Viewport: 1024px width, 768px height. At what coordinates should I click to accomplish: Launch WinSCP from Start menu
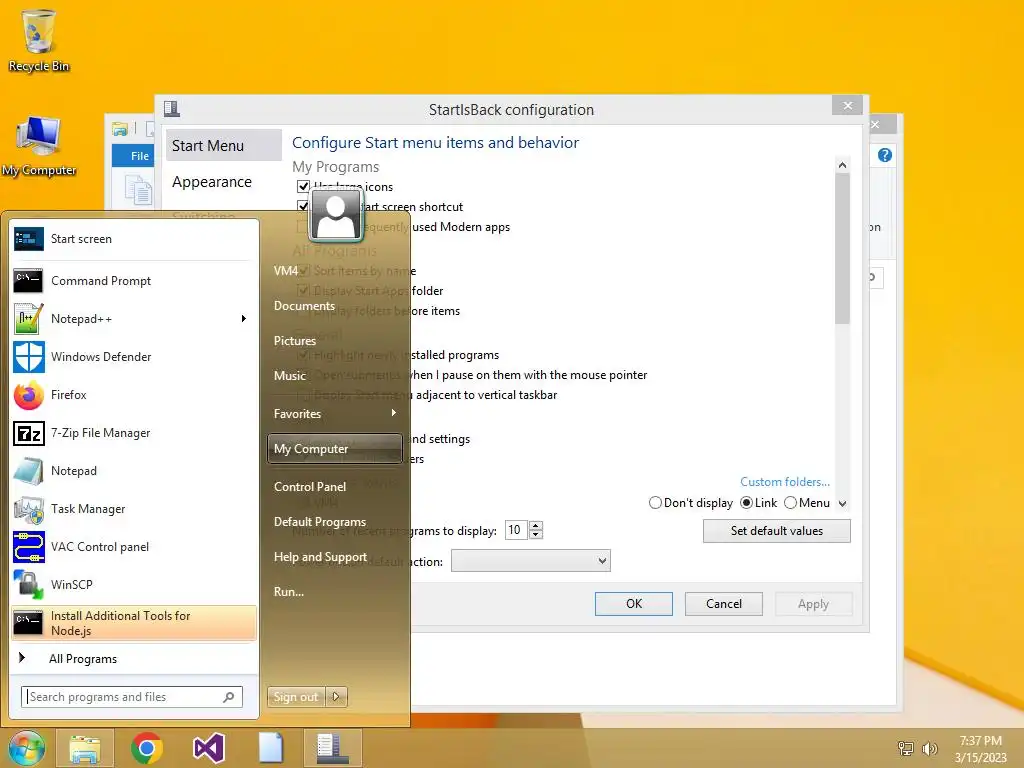[133, 584]
